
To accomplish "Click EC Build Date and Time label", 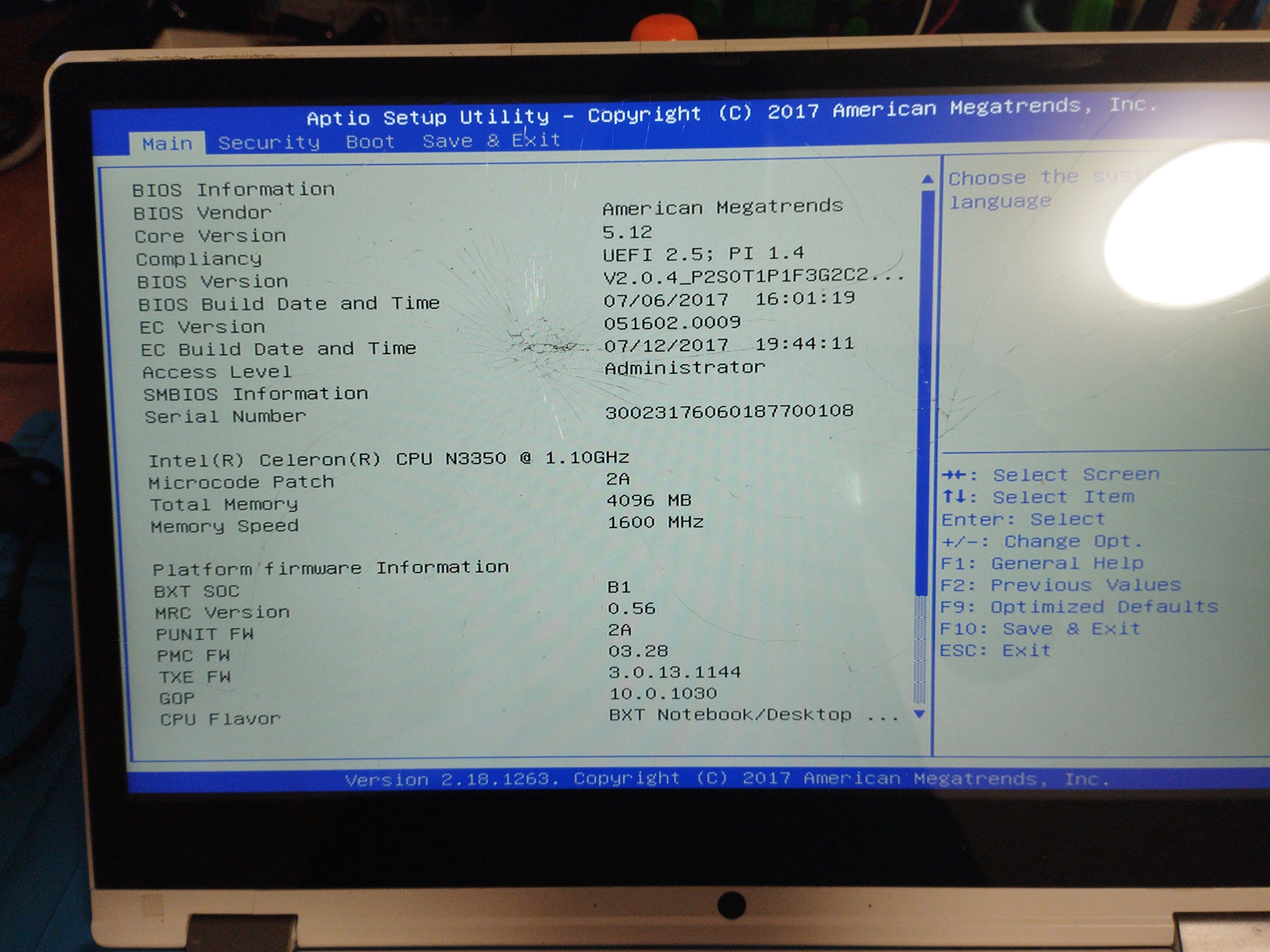I will pyautogui.click(x=278, y=349).
